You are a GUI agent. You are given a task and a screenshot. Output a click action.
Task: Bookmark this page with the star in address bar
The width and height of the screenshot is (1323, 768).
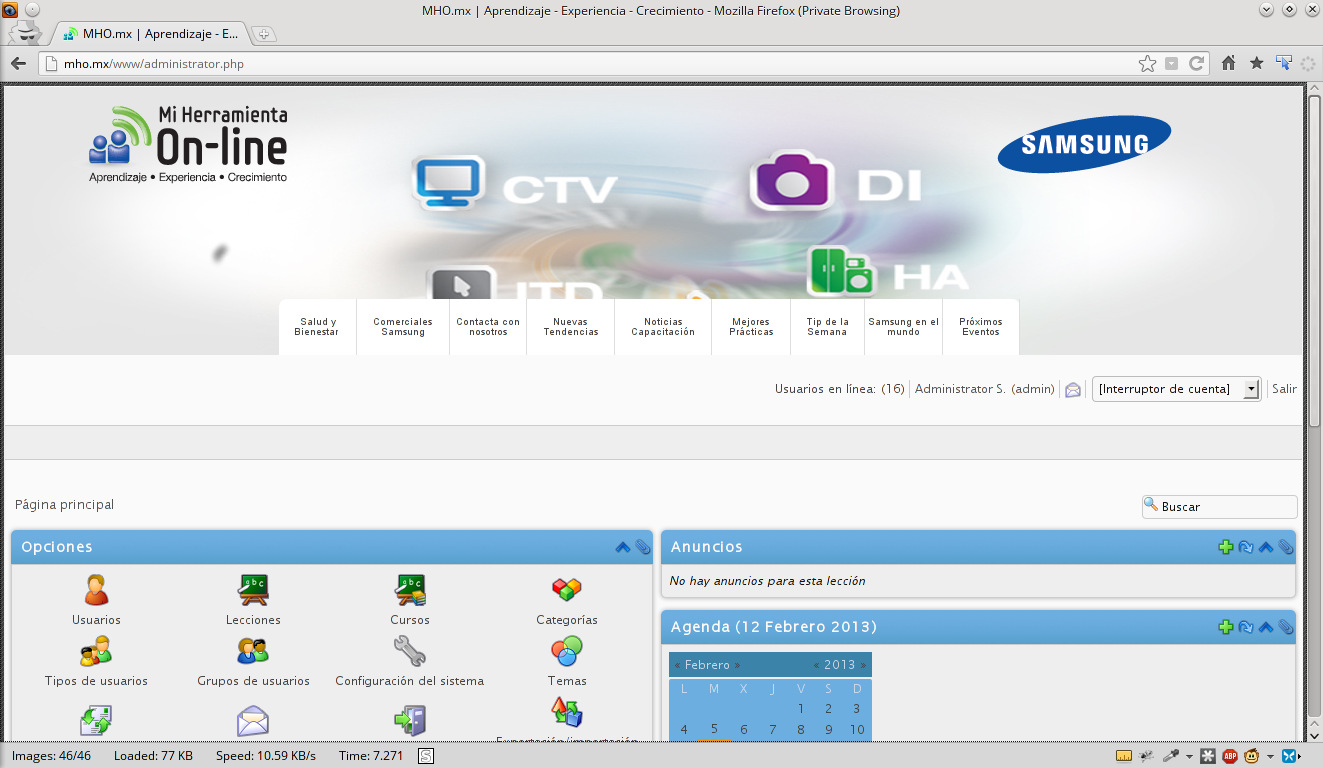[x=1147, y=63]
